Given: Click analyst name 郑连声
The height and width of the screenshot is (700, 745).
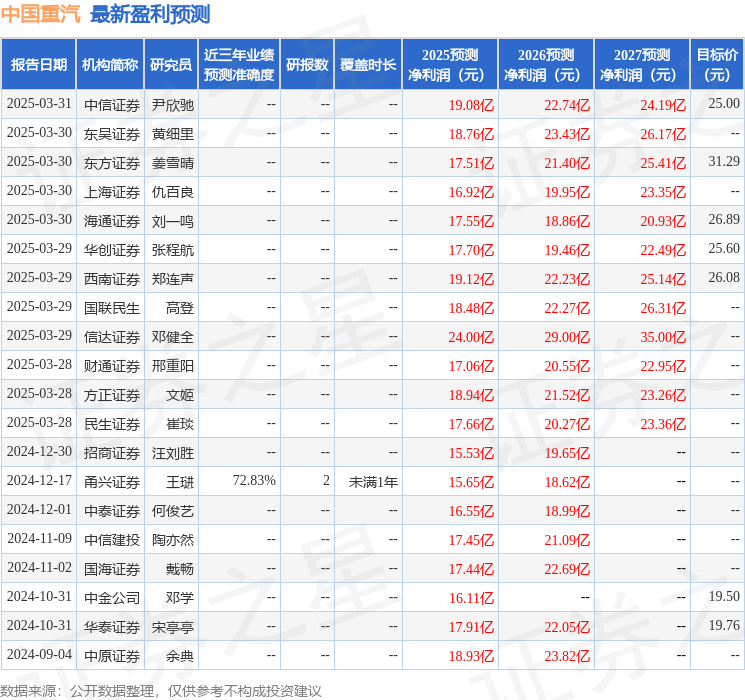Looking at the screenshot, I should tap(172, 279).
